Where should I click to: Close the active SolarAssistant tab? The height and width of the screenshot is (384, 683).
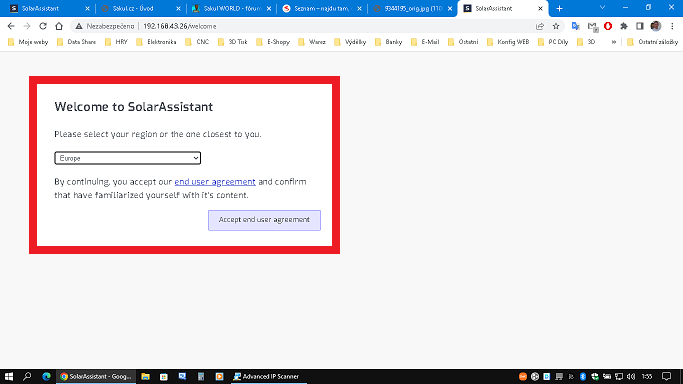[540, 8]
